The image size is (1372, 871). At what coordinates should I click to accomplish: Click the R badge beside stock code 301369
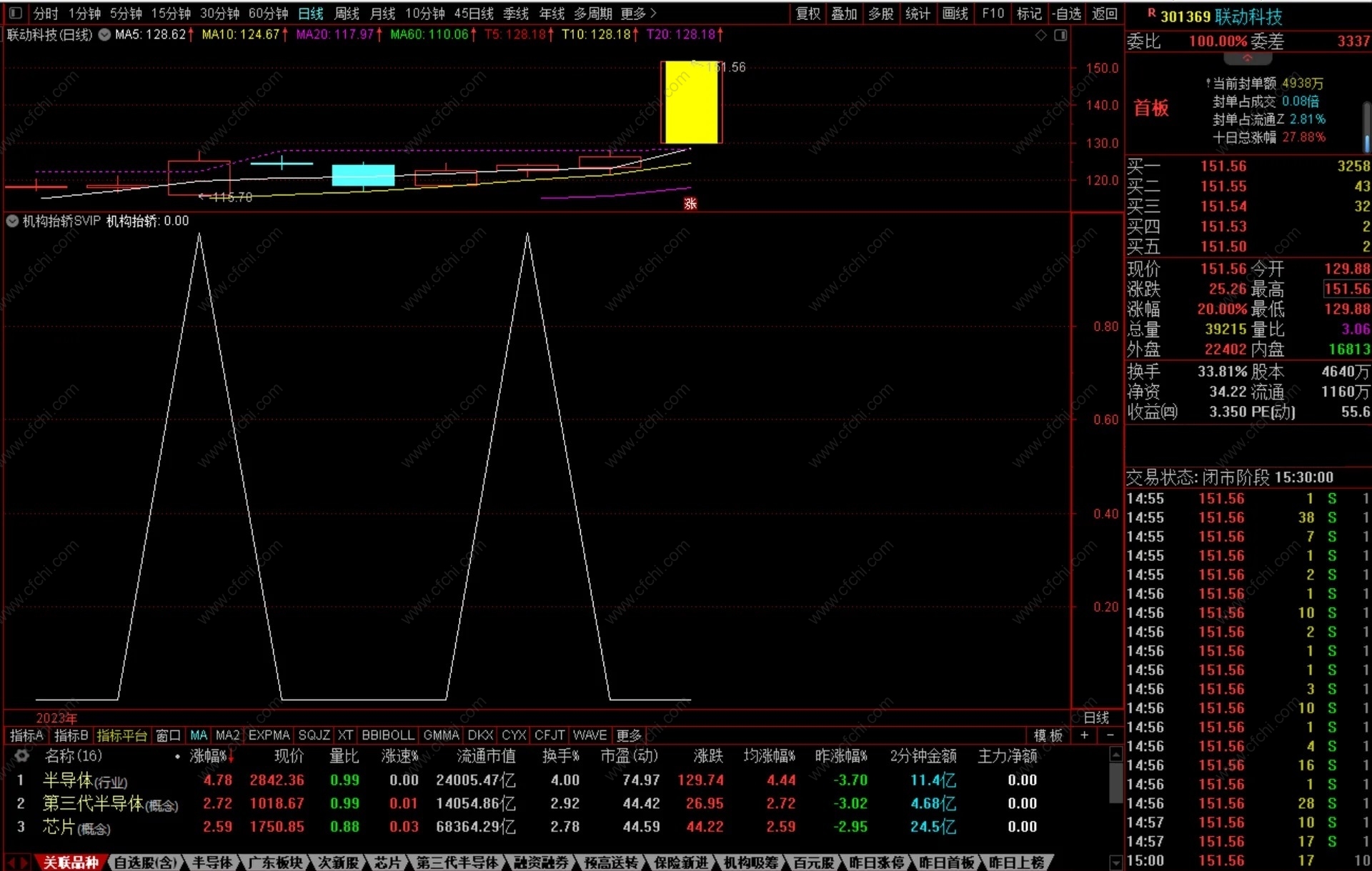[1150, 13]
